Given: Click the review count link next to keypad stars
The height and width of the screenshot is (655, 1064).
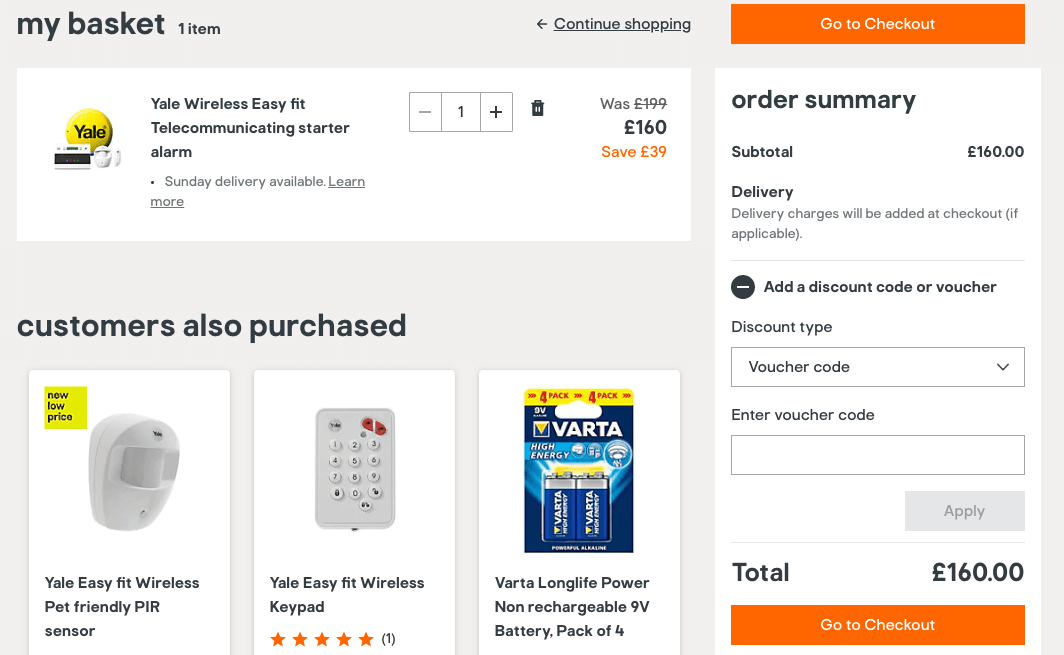Looking at the screenshot, I should [388, 638].
